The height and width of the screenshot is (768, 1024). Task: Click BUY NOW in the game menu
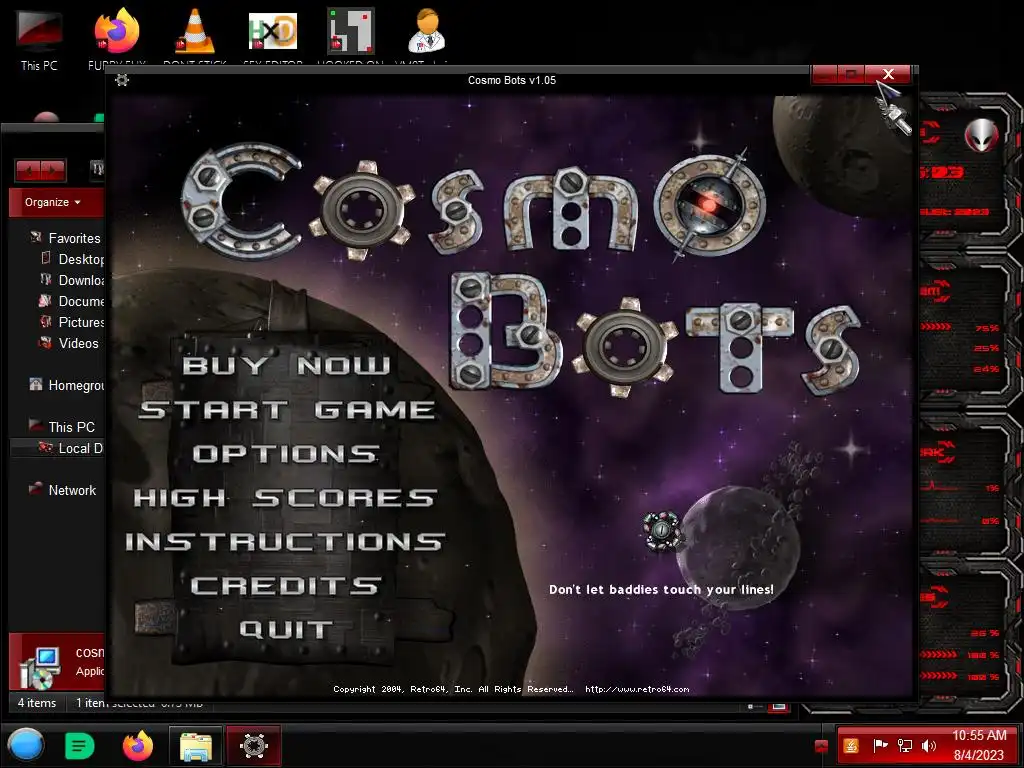[286, 365]
